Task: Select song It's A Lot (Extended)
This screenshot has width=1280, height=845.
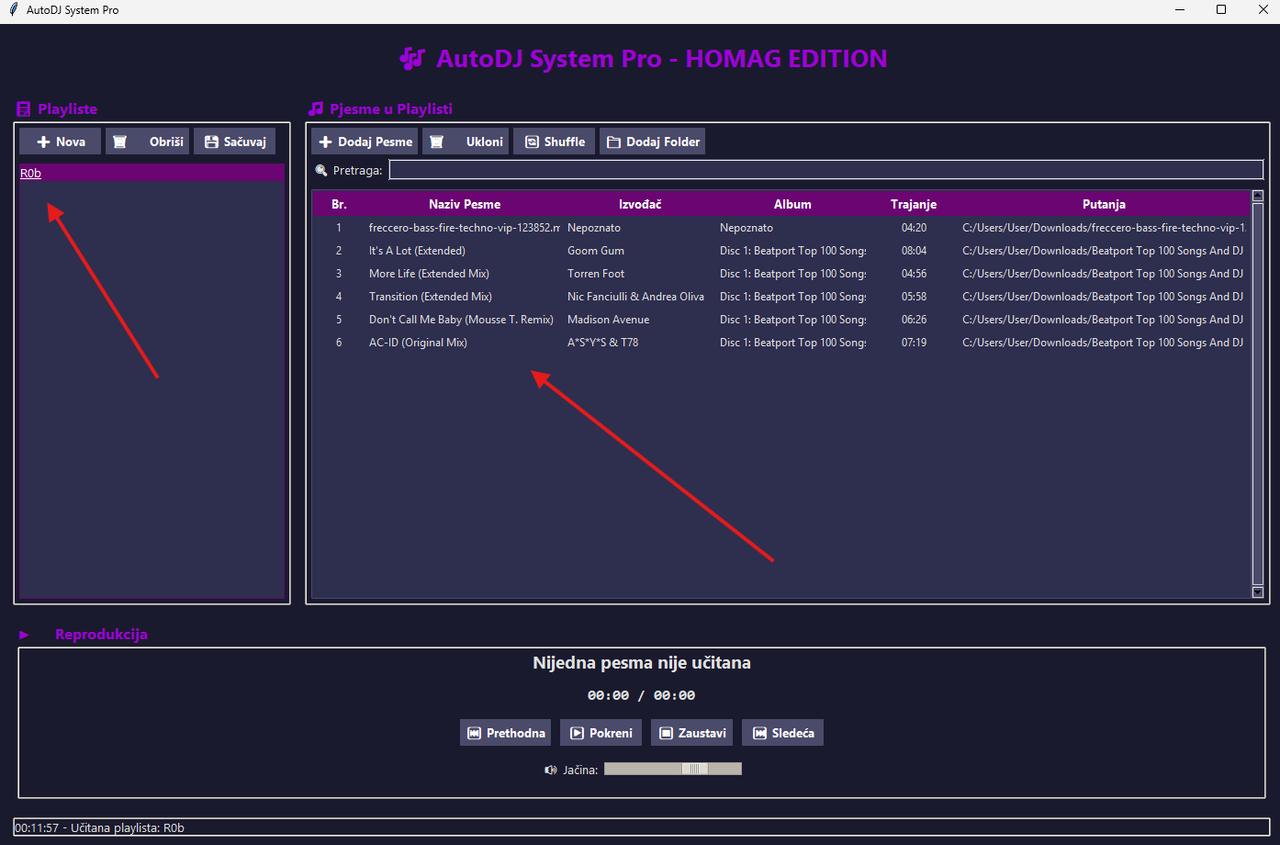Action: pyautogui.click(x=781, y=251)
